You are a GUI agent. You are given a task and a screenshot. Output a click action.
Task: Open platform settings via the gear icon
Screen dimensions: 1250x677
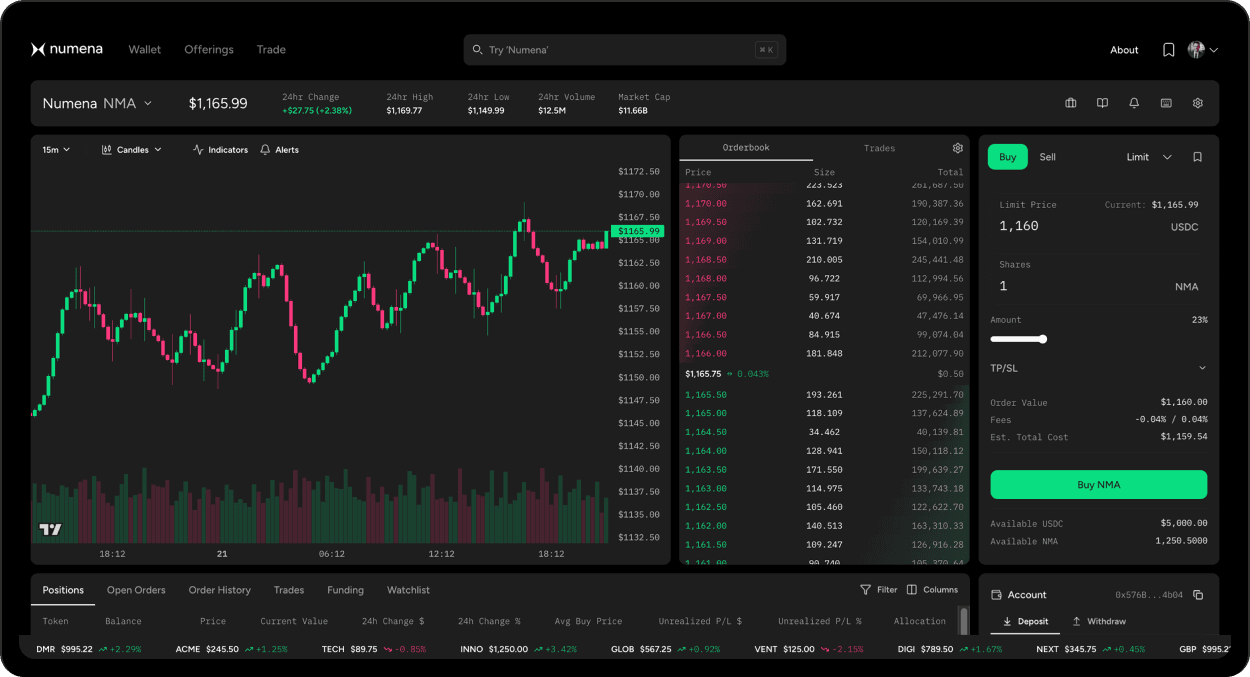pyautogui.click(x=1198, y=103)
